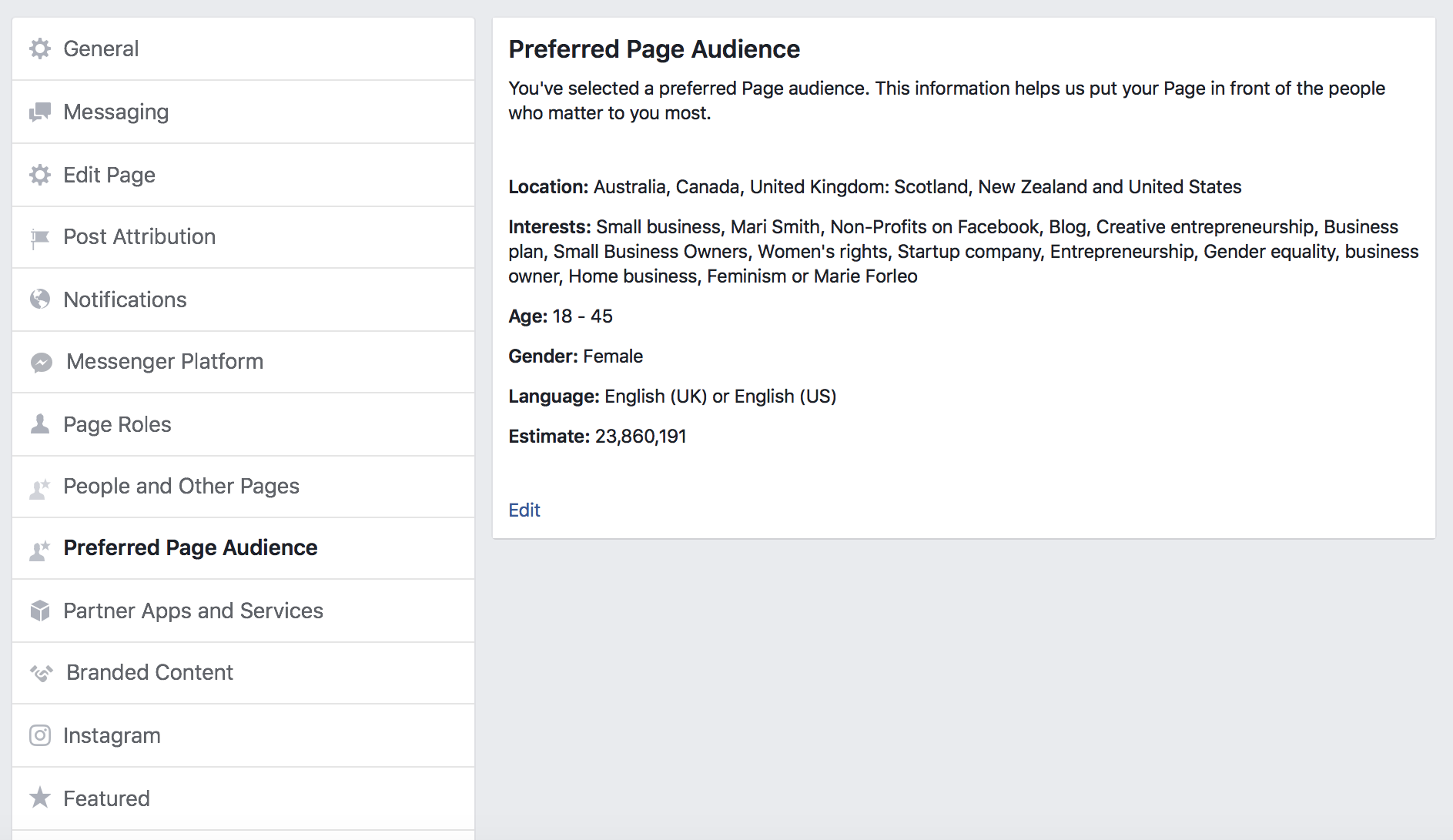
Task: Open the General settings section
Action: [x=243, y=49]
